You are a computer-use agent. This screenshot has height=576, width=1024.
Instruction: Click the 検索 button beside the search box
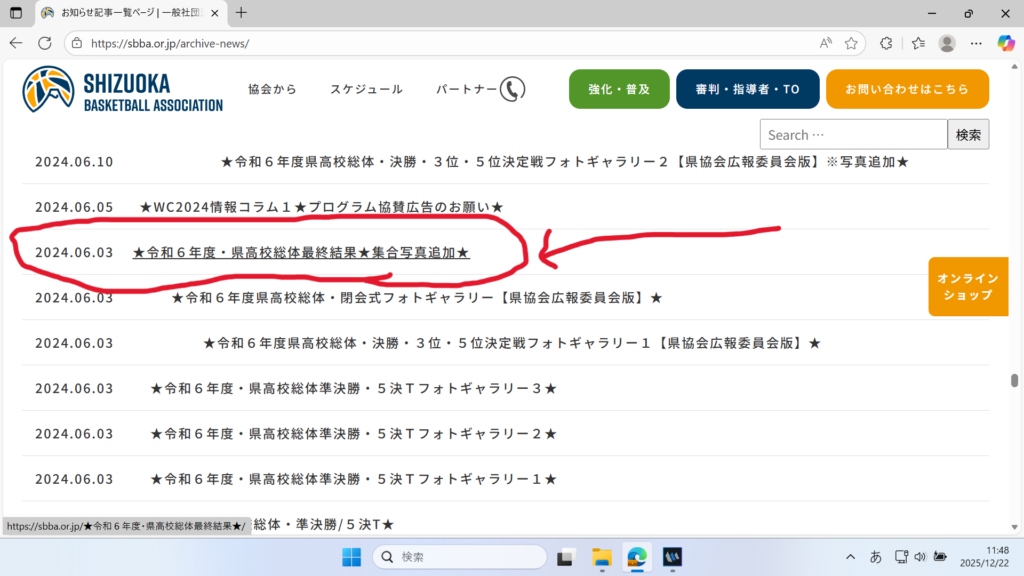pos(968,134)
